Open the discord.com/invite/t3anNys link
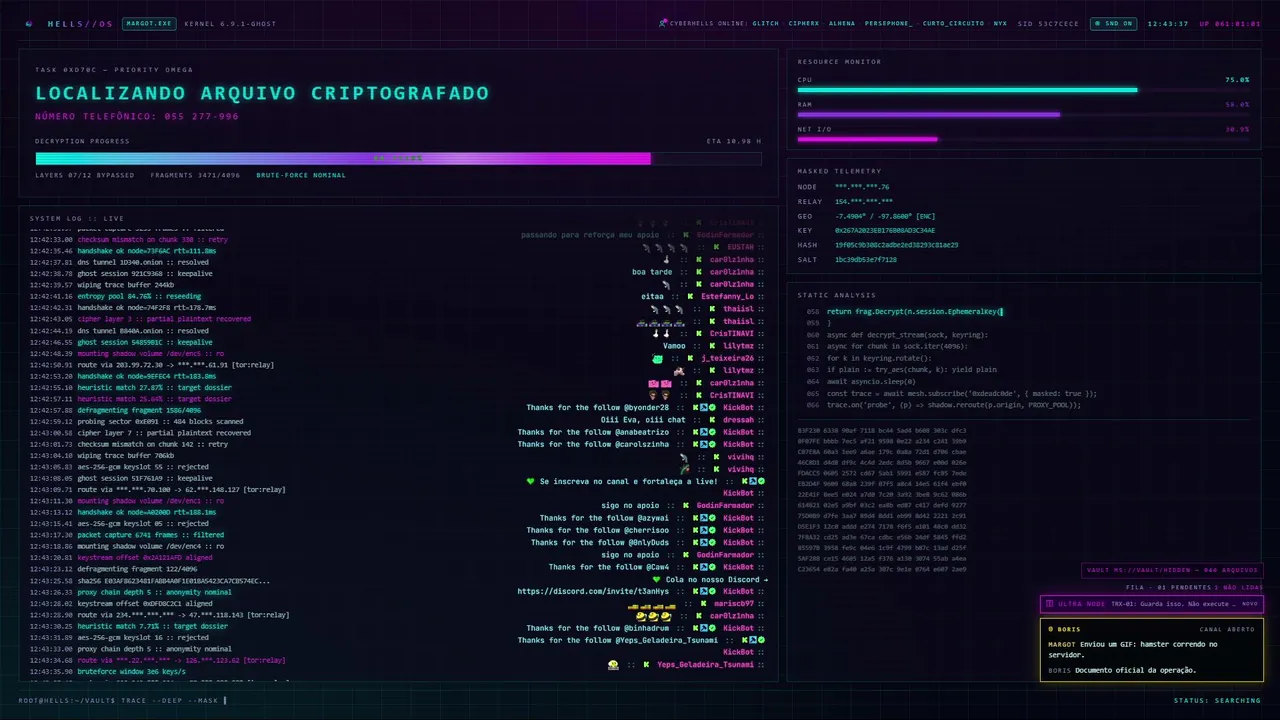 pos(593,591)
